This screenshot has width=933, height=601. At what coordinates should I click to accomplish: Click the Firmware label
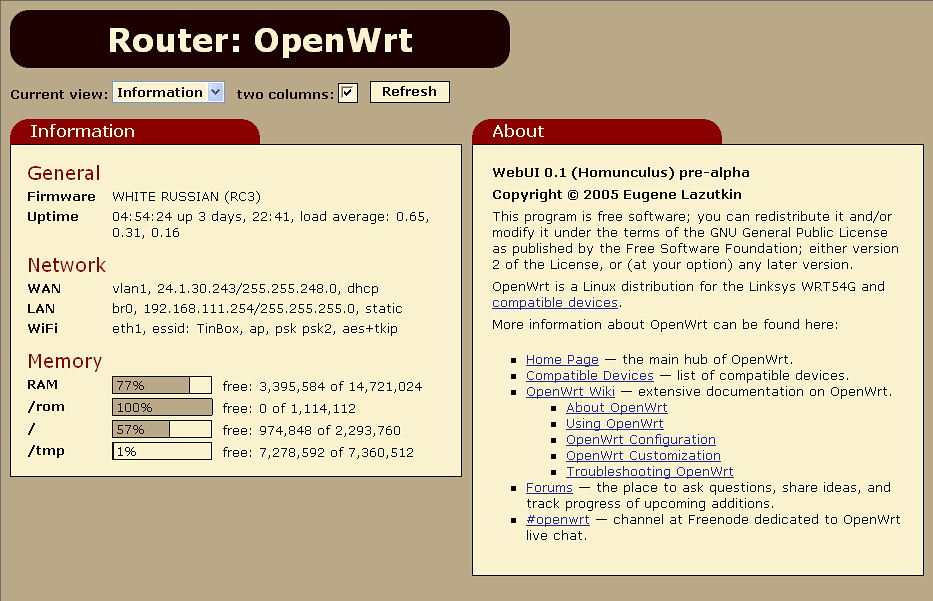pos(61,196)
